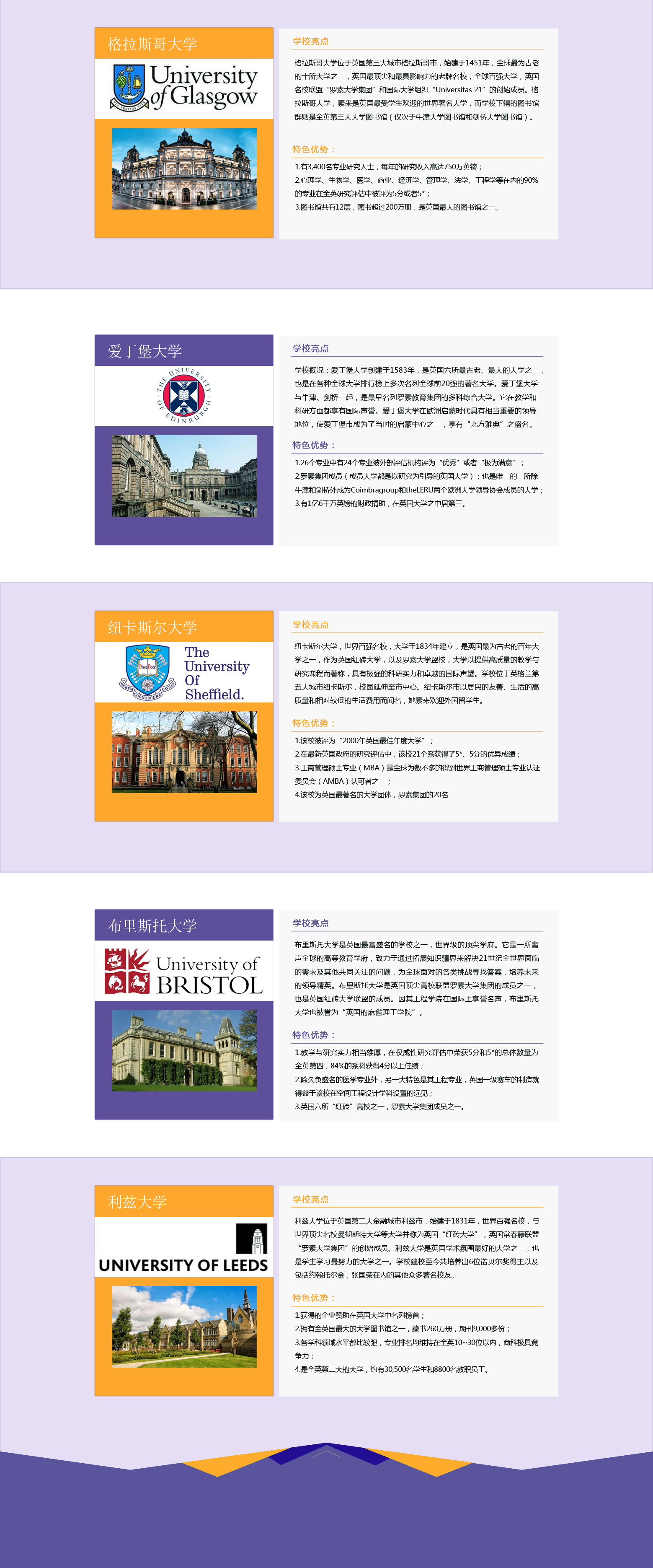Click 学校亮点 heading in the Leeds panel
653x1568 pixels.
click(x=311, y=1200)
